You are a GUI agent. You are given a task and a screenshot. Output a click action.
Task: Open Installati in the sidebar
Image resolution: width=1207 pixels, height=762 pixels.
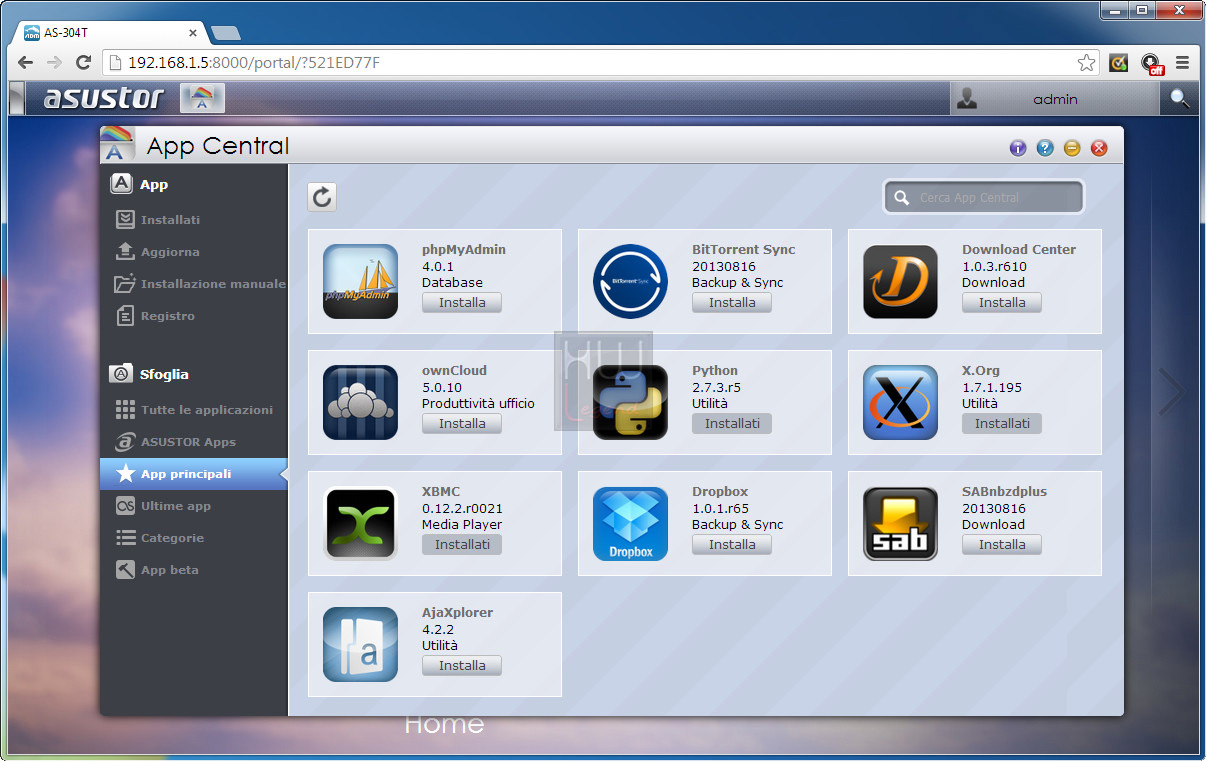point(170,220)
